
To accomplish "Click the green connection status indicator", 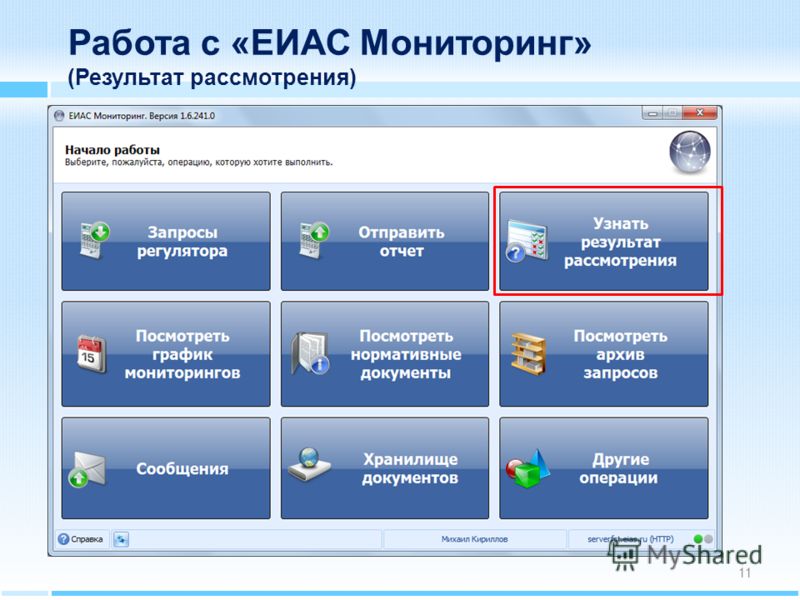I will point(698,539).
